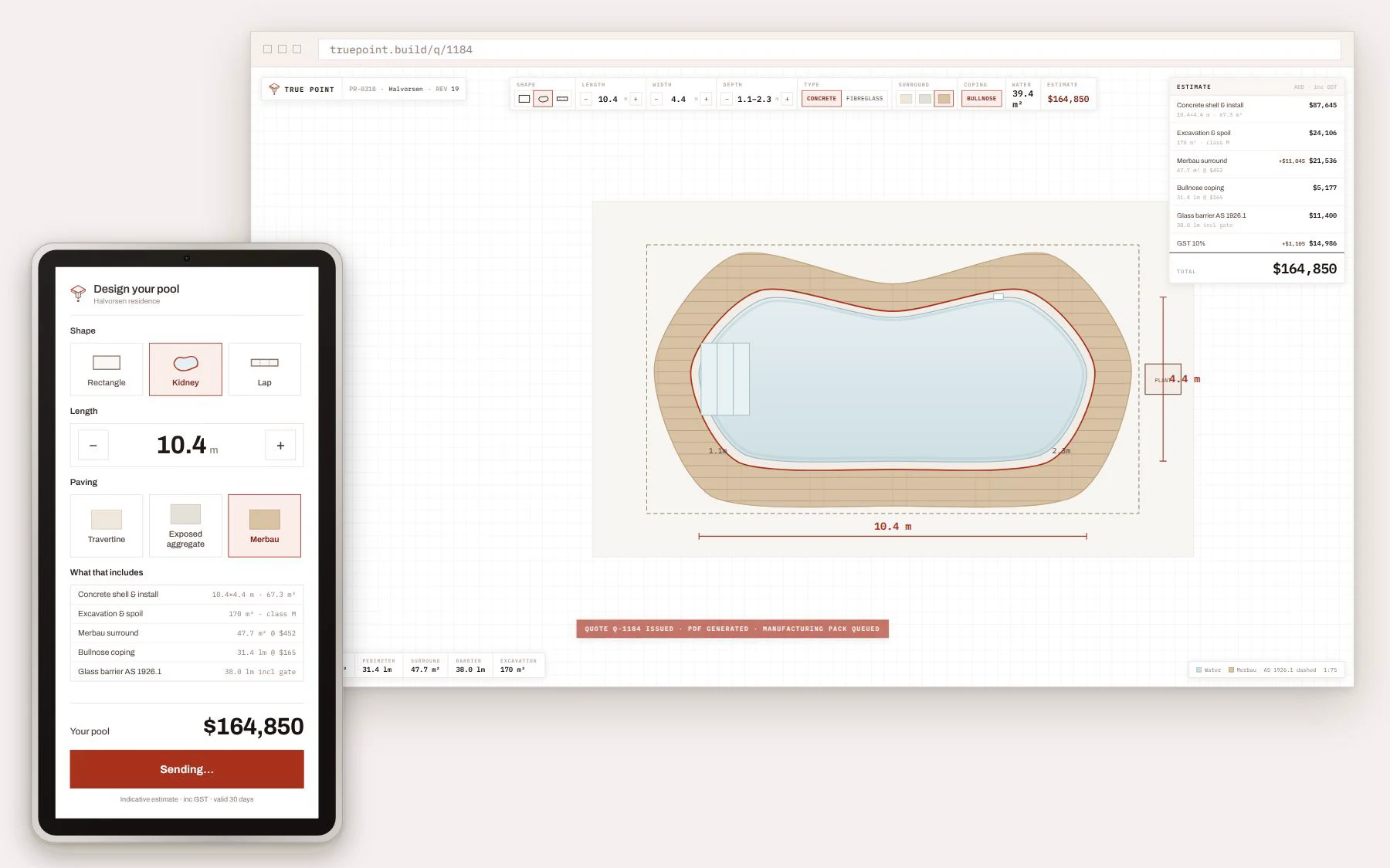Decrease depth in the desktop toolbar
Screen dimensions: 1390x868
(x=727, y=99)
